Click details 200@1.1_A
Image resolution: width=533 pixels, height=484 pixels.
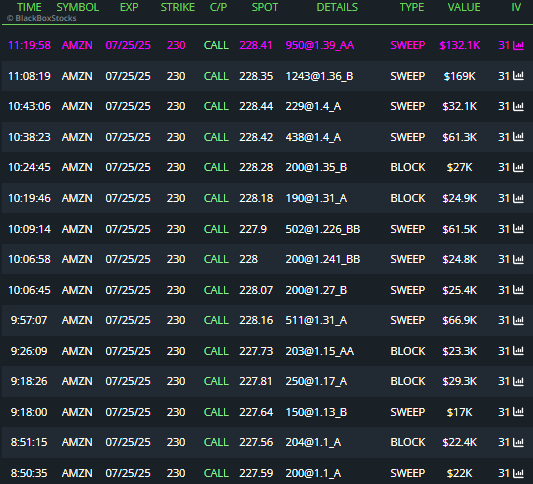(313, 473)
